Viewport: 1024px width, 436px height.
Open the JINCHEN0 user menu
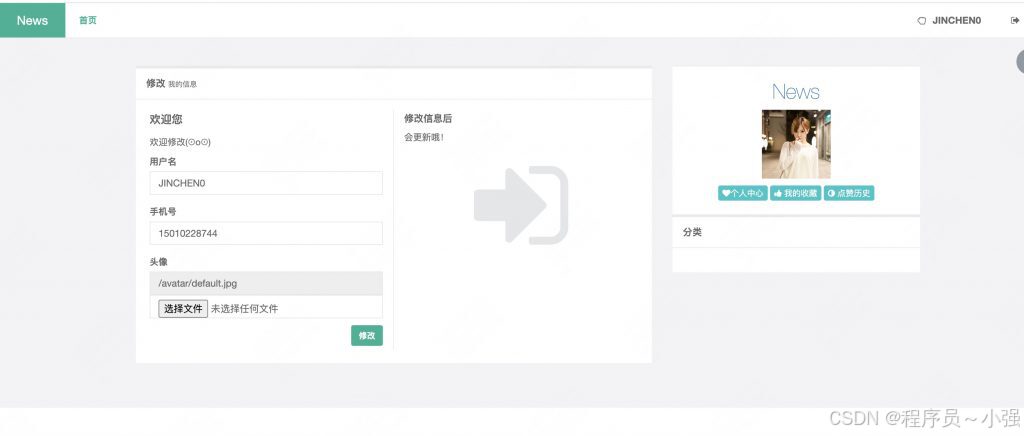pyautogui.click(x=956, y=20)
